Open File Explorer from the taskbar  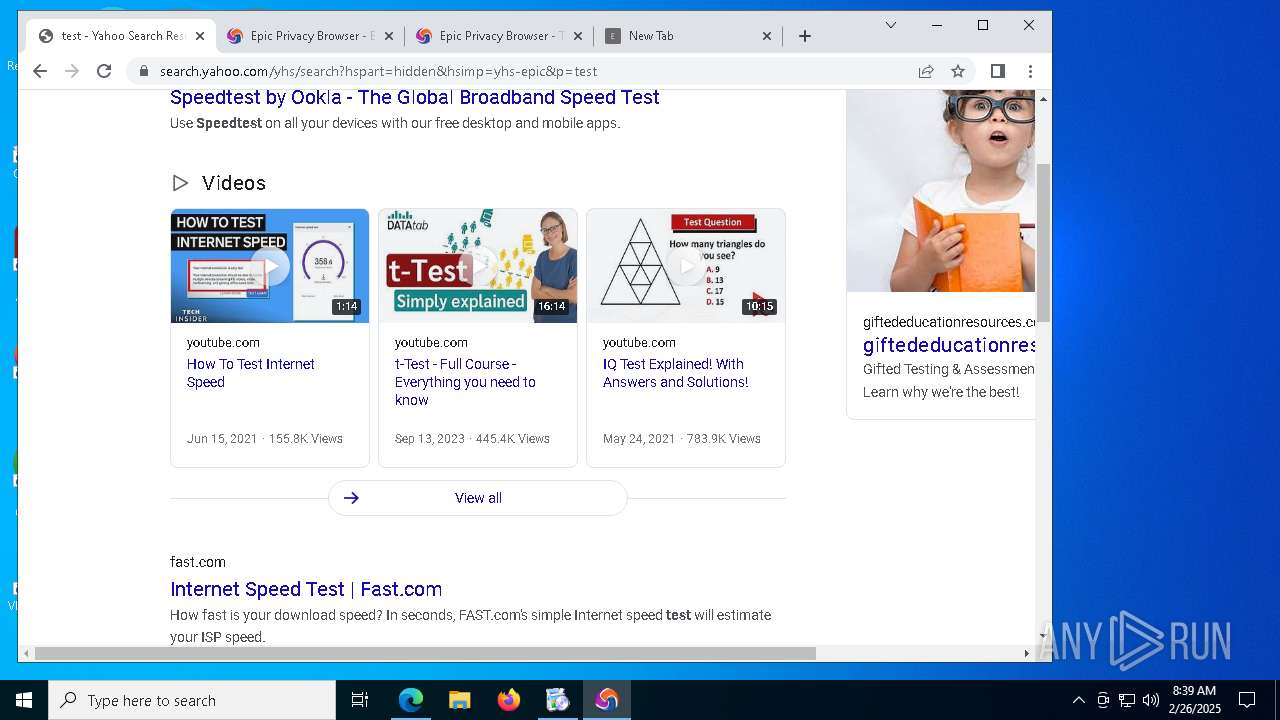point(459,700)
